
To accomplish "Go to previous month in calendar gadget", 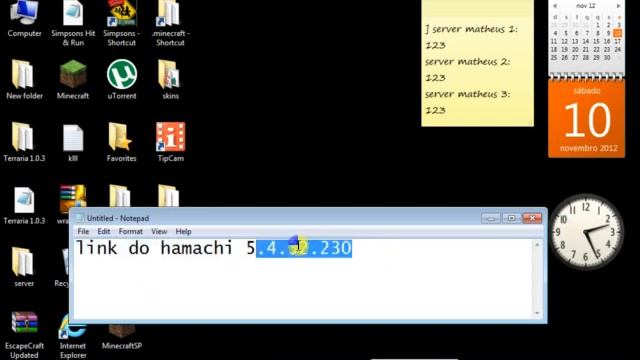I will click(x=555, y=6).
